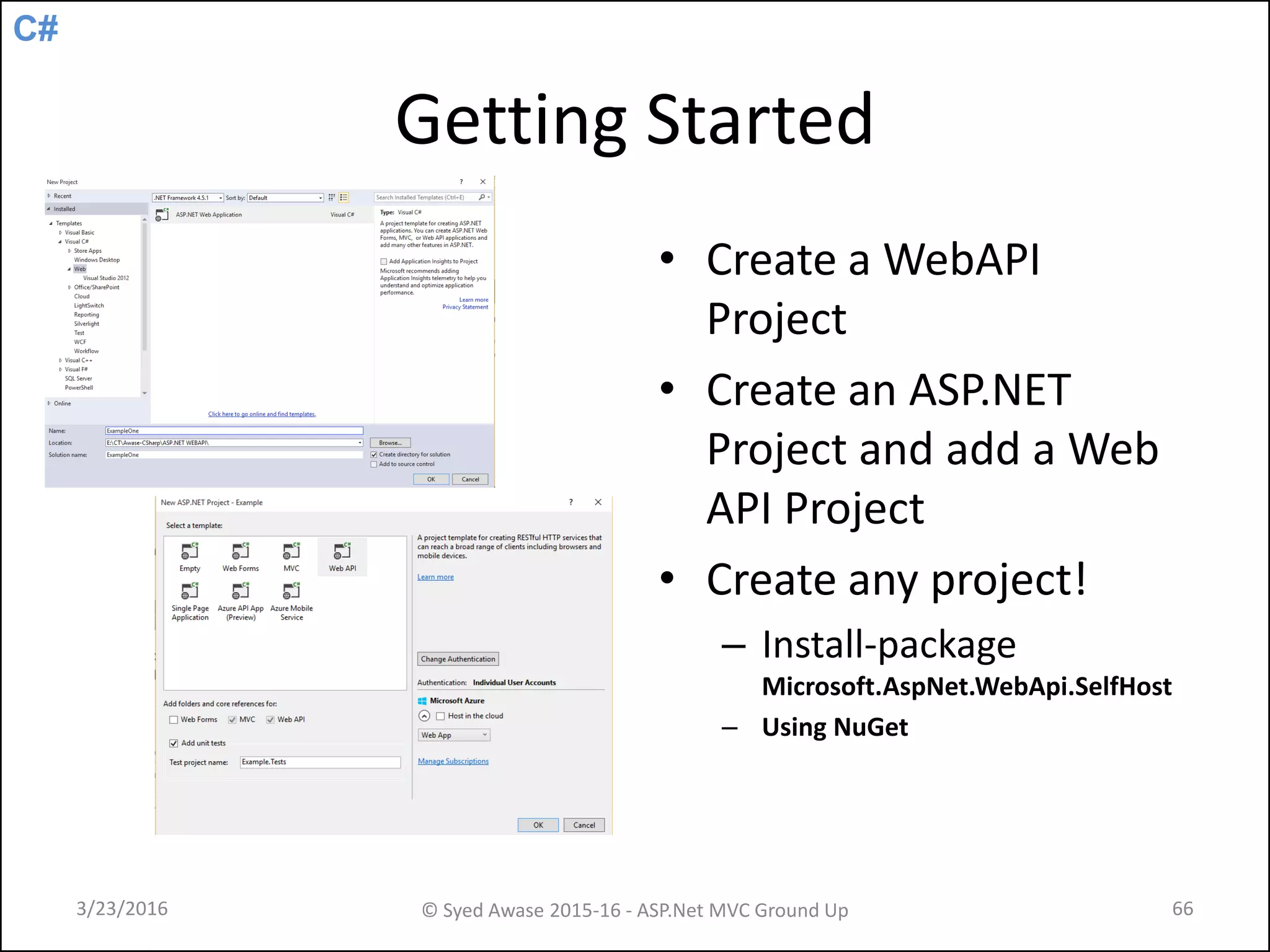The width and height of the screenshot is (1270, 952).
Task: Uncheck Add unit tests
Action: 174,743
